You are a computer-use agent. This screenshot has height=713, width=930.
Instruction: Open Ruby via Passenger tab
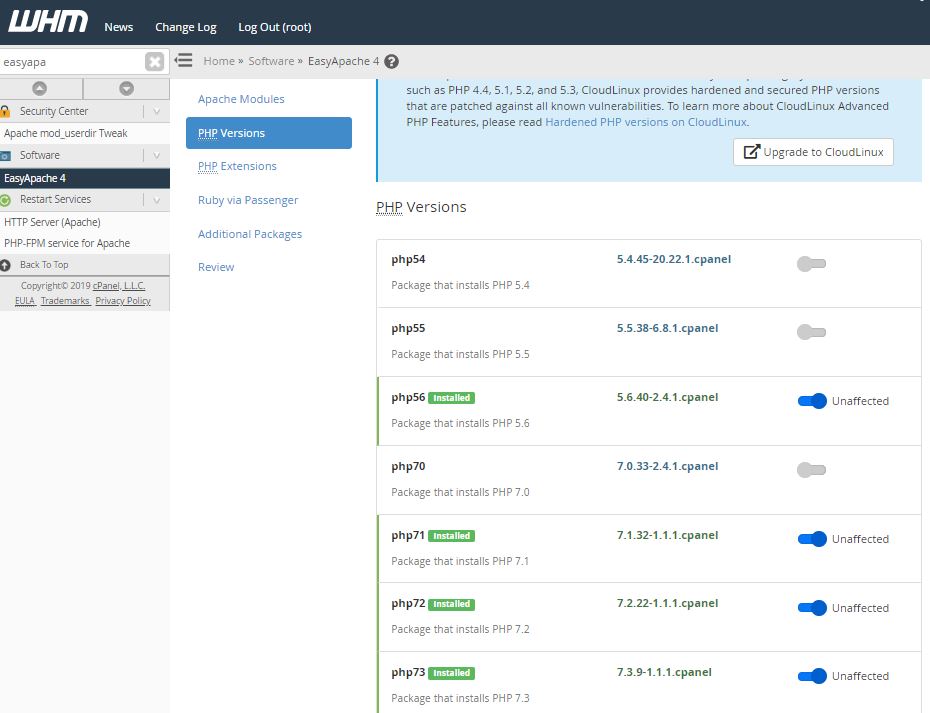pos(248,200)
